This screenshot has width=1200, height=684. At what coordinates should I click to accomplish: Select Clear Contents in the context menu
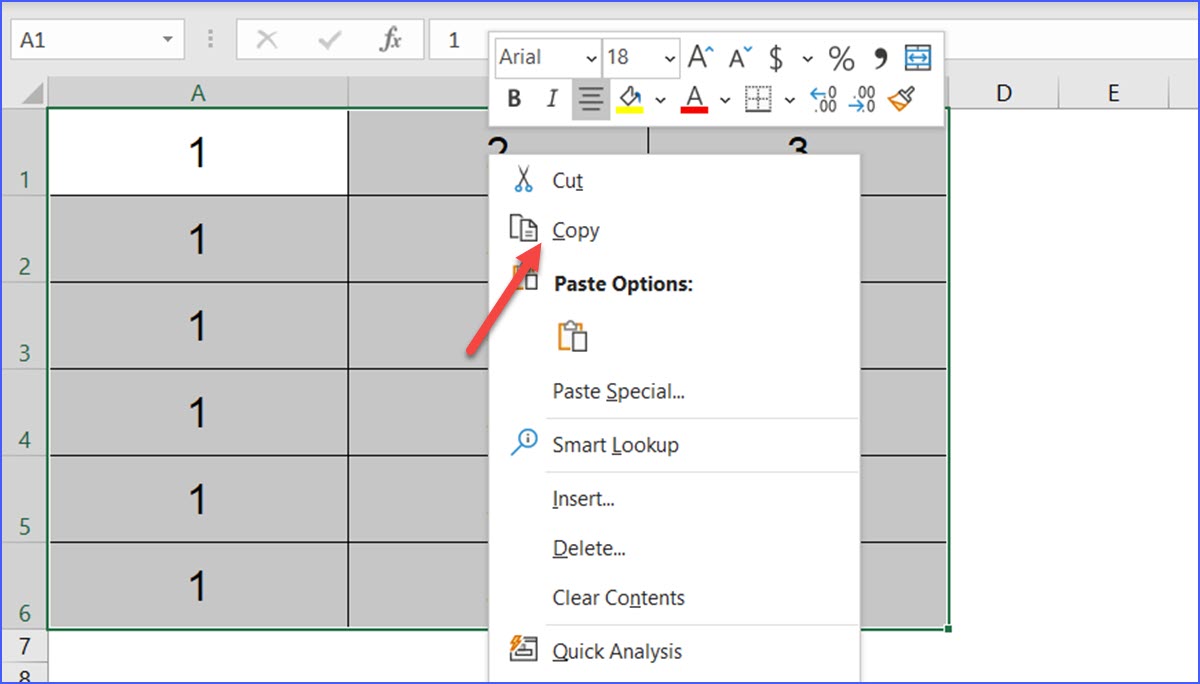tap(617, 597)
